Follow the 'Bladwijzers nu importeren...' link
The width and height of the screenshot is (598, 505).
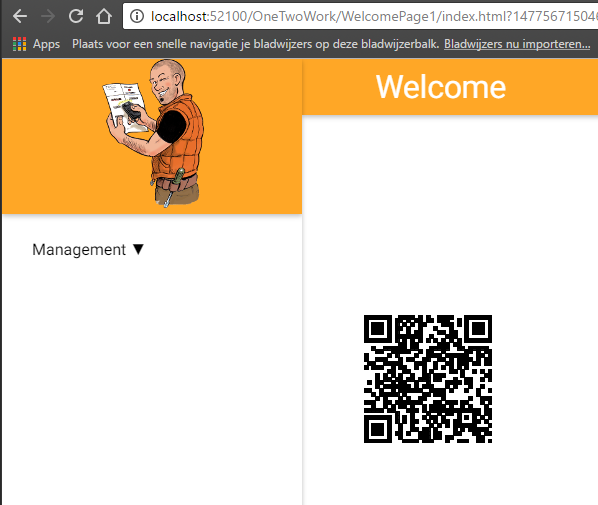click(x=517, y=44)
